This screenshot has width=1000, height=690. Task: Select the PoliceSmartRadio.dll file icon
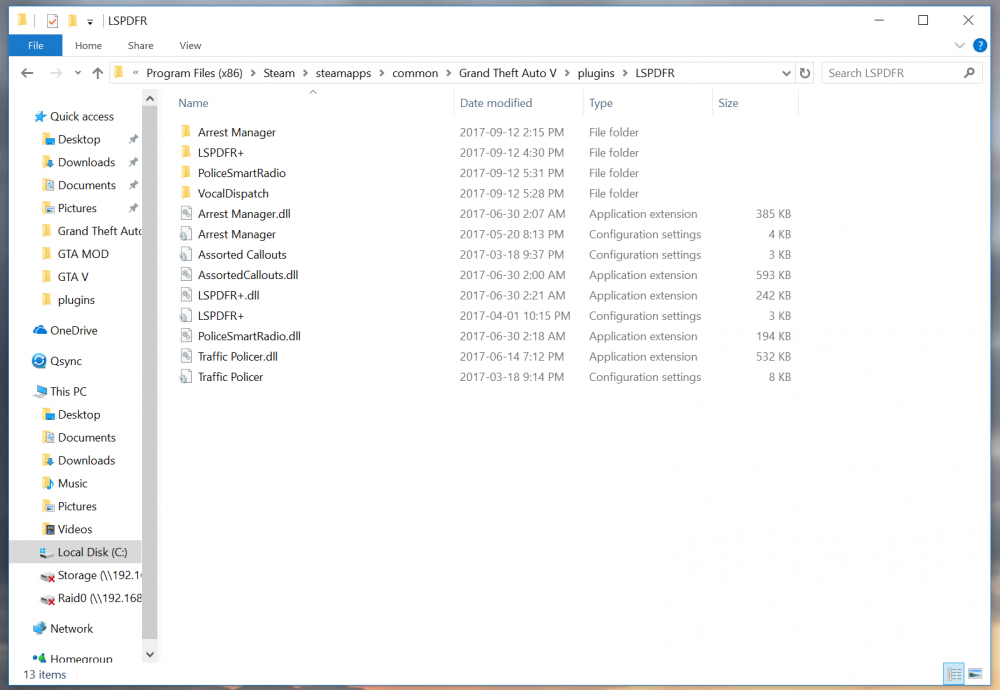(x=186, y=335)
